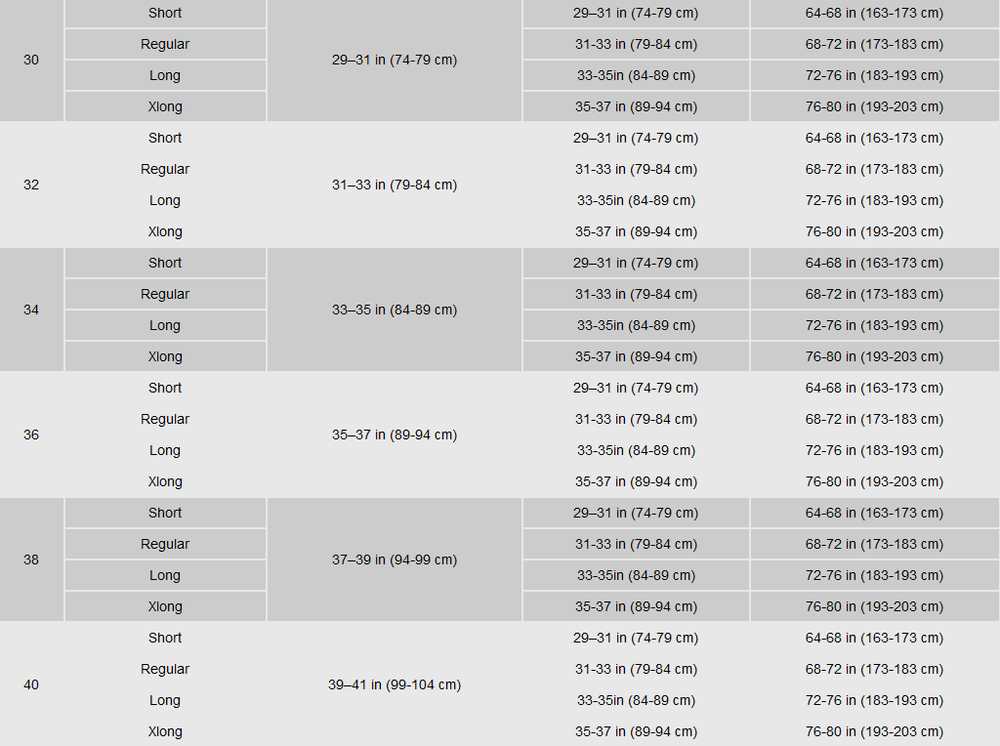Image resolution: width=1000 pixels, height=746 pixels.
Task: Click the size 40 row header cell
Action: [31, 685]
